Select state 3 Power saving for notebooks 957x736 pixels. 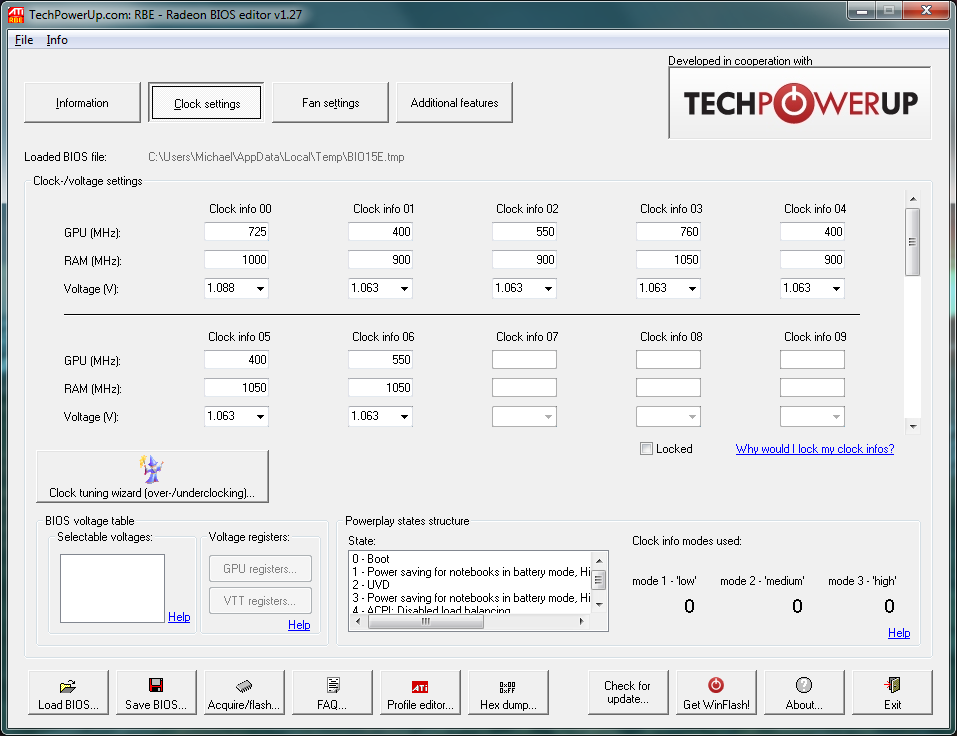point(470,597)
